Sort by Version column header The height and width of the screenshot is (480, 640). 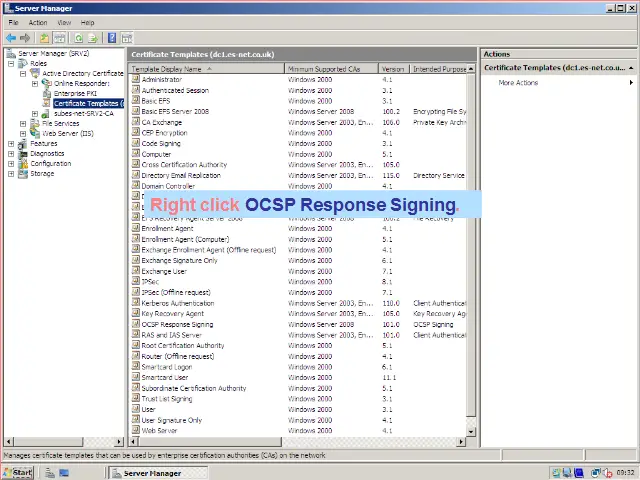(x=394, y=69)
